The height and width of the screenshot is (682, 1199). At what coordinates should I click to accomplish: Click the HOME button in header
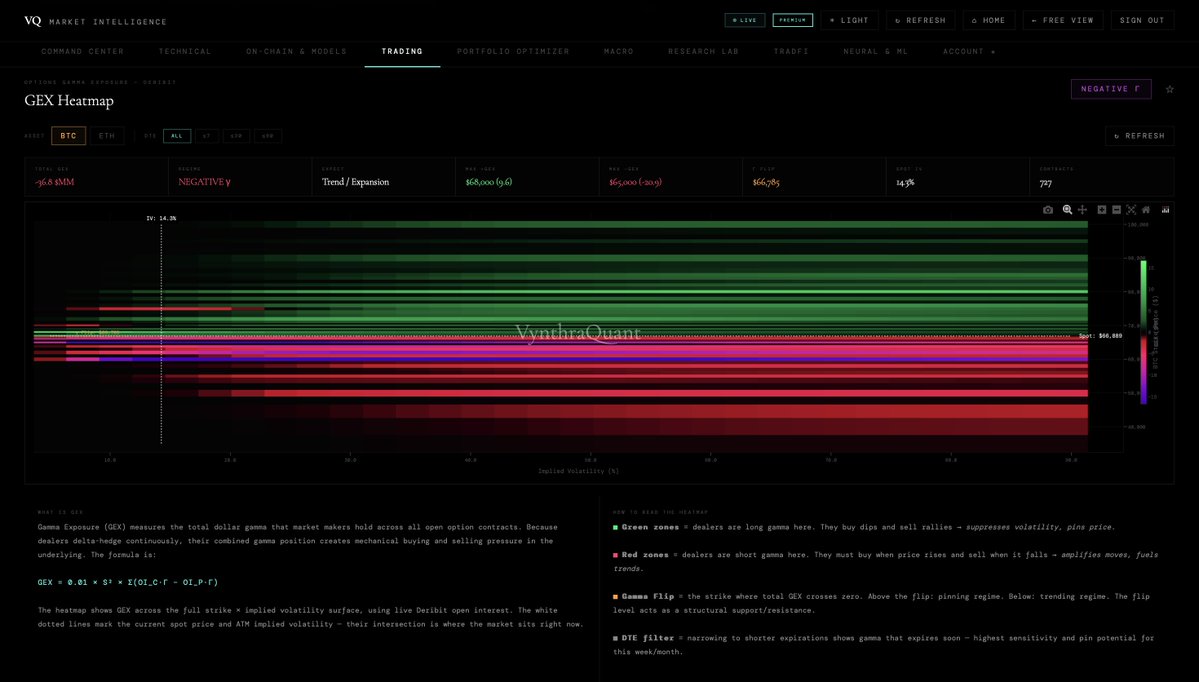point(989,21)
